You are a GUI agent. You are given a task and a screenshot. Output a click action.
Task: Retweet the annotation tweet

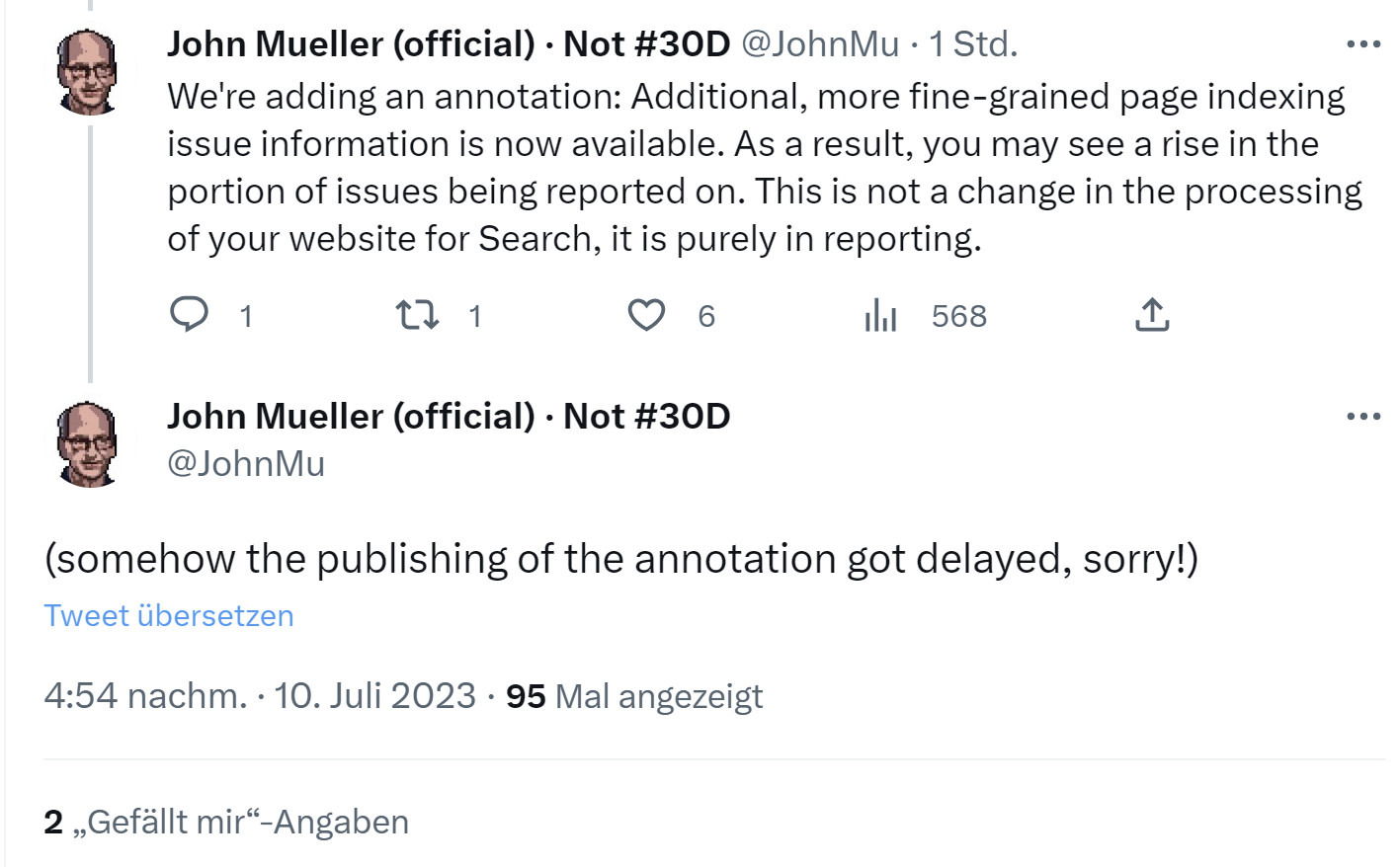tap(419, 315)
